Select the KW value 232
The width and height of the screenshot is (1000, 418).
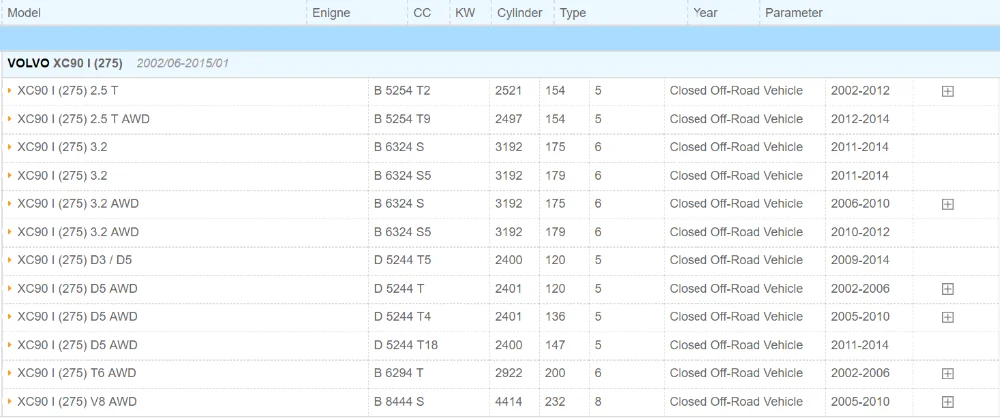point(555,401)
